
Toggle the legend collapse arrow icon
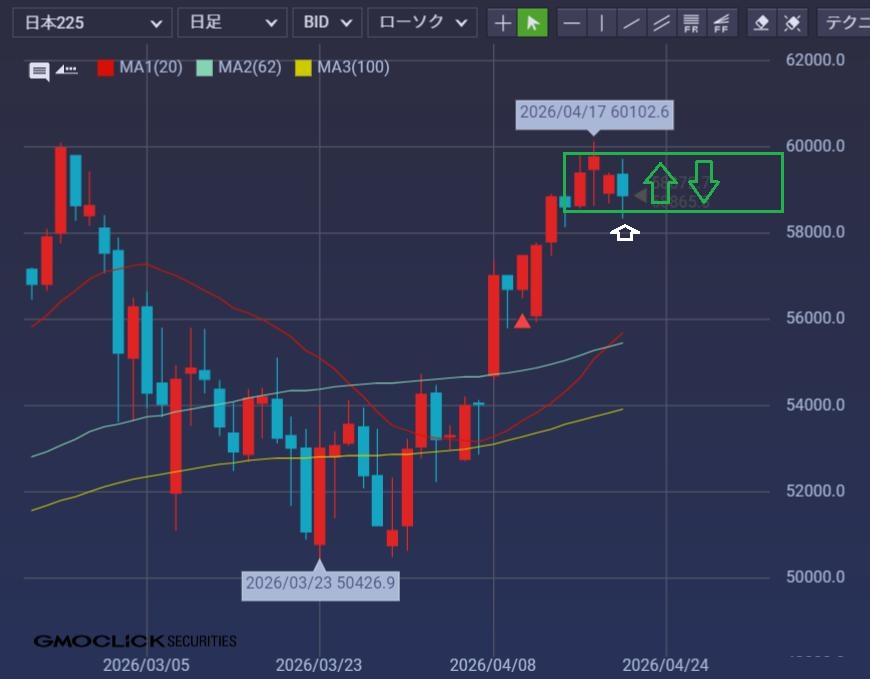coord(67,69)
